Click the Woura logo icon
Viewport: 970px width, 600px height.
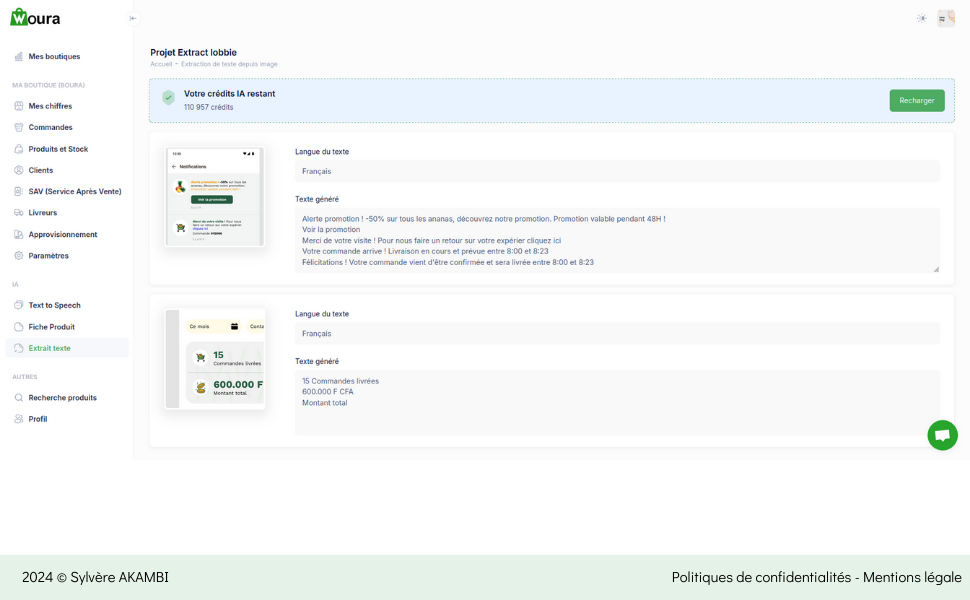pyautogui.click(x=20, y=17)
